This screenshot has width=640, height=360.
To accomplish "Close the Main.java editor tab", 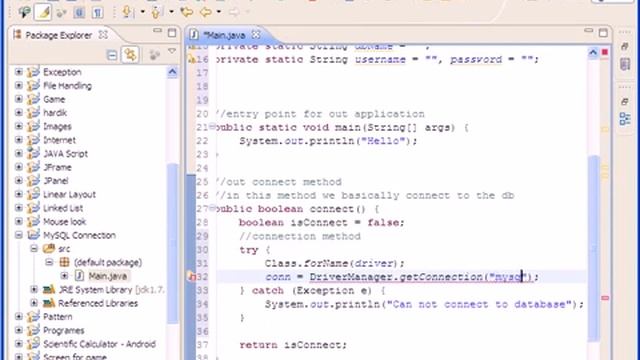I will [x=256, y=35].
